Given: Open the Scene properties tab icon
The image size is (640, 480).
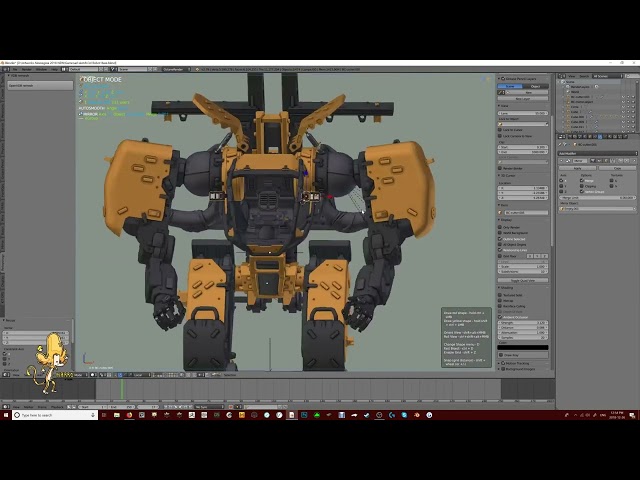Looking at the screenshot, I should [x=580, y=136].
